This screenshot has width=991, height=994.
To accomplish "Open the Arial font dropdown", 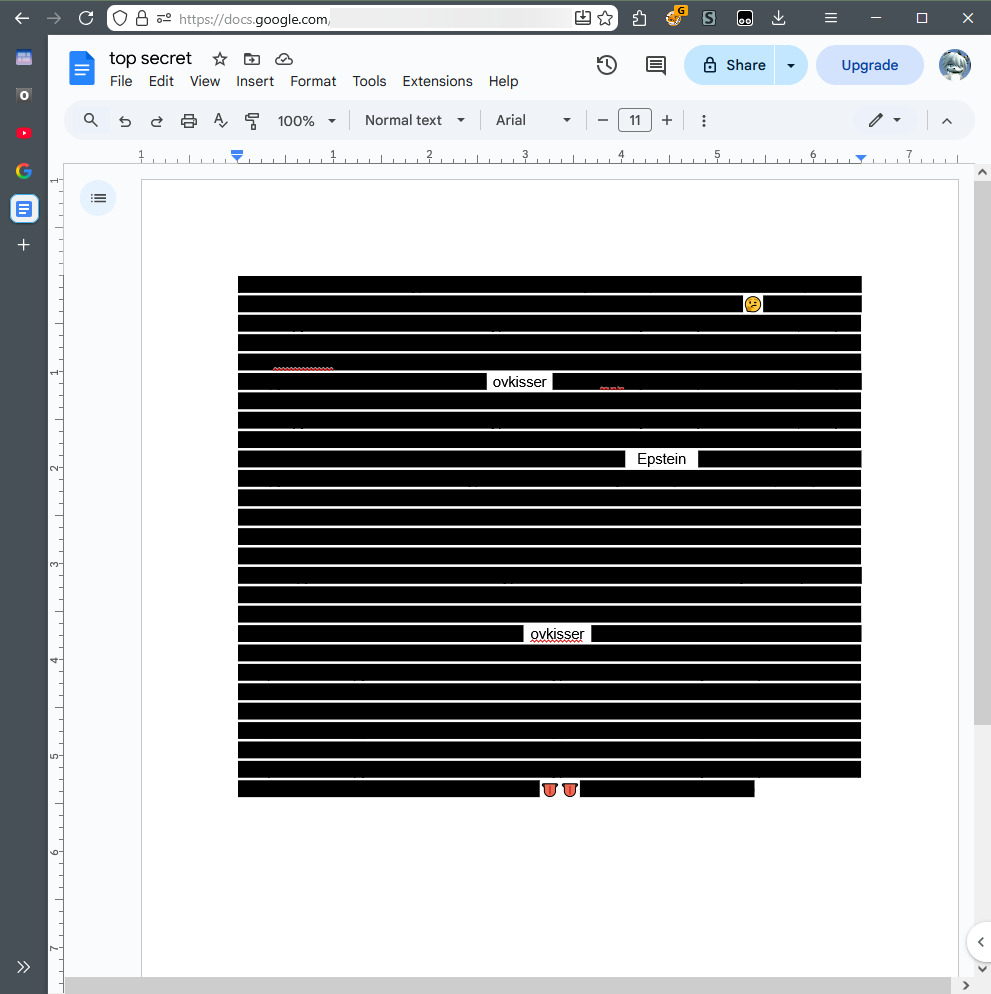I will [533, 120].
